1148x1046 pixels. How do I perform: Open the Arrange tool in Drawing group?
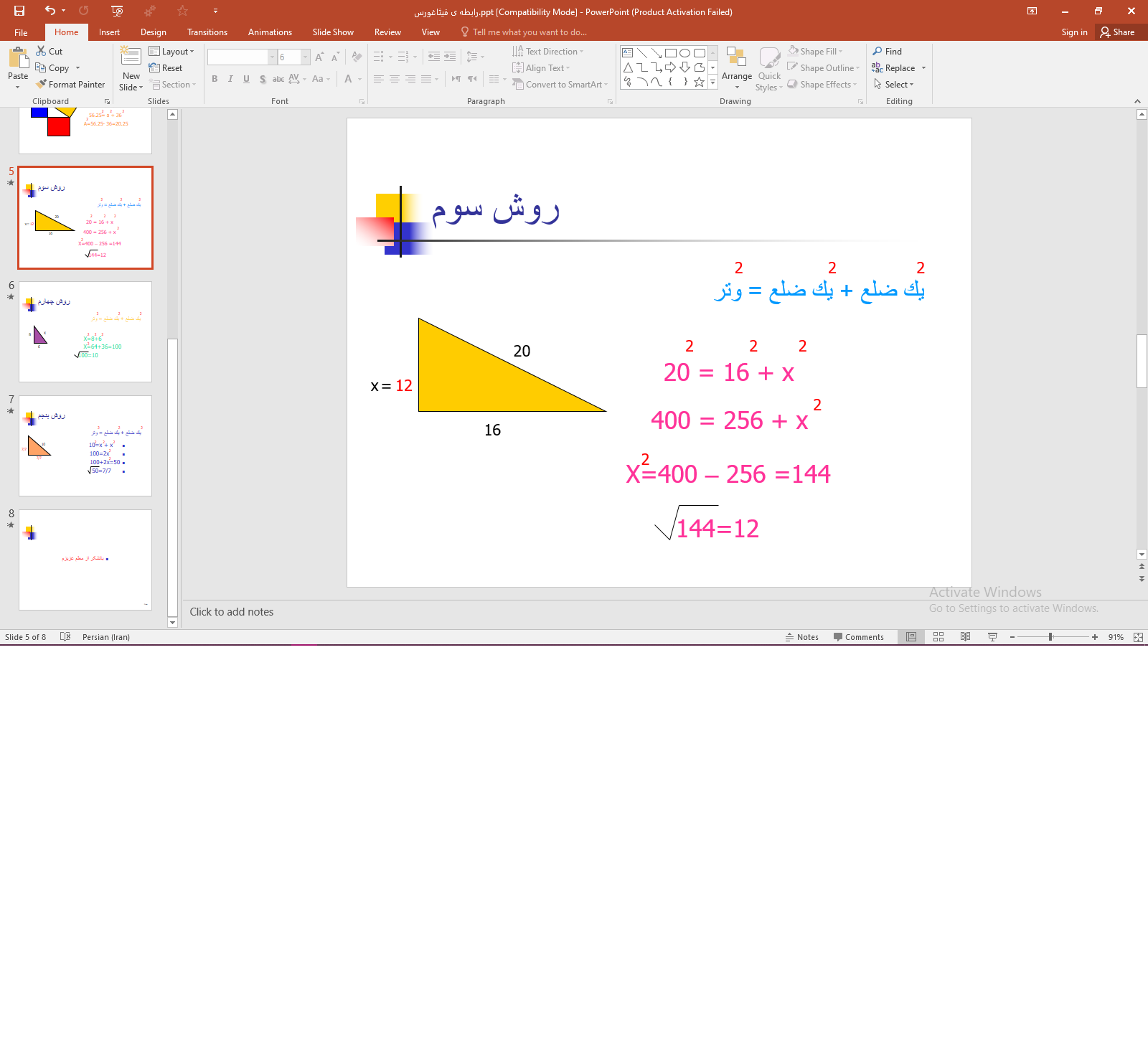coord(736,68)
